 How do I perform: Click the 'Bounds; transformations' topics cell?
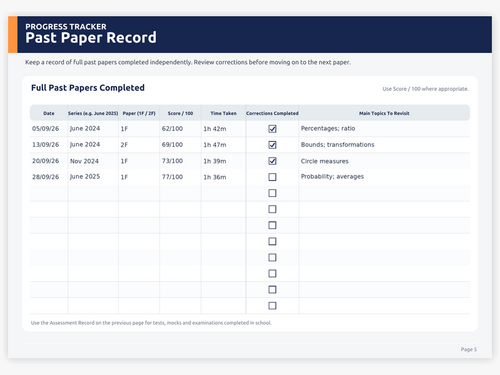click(384, 145)
